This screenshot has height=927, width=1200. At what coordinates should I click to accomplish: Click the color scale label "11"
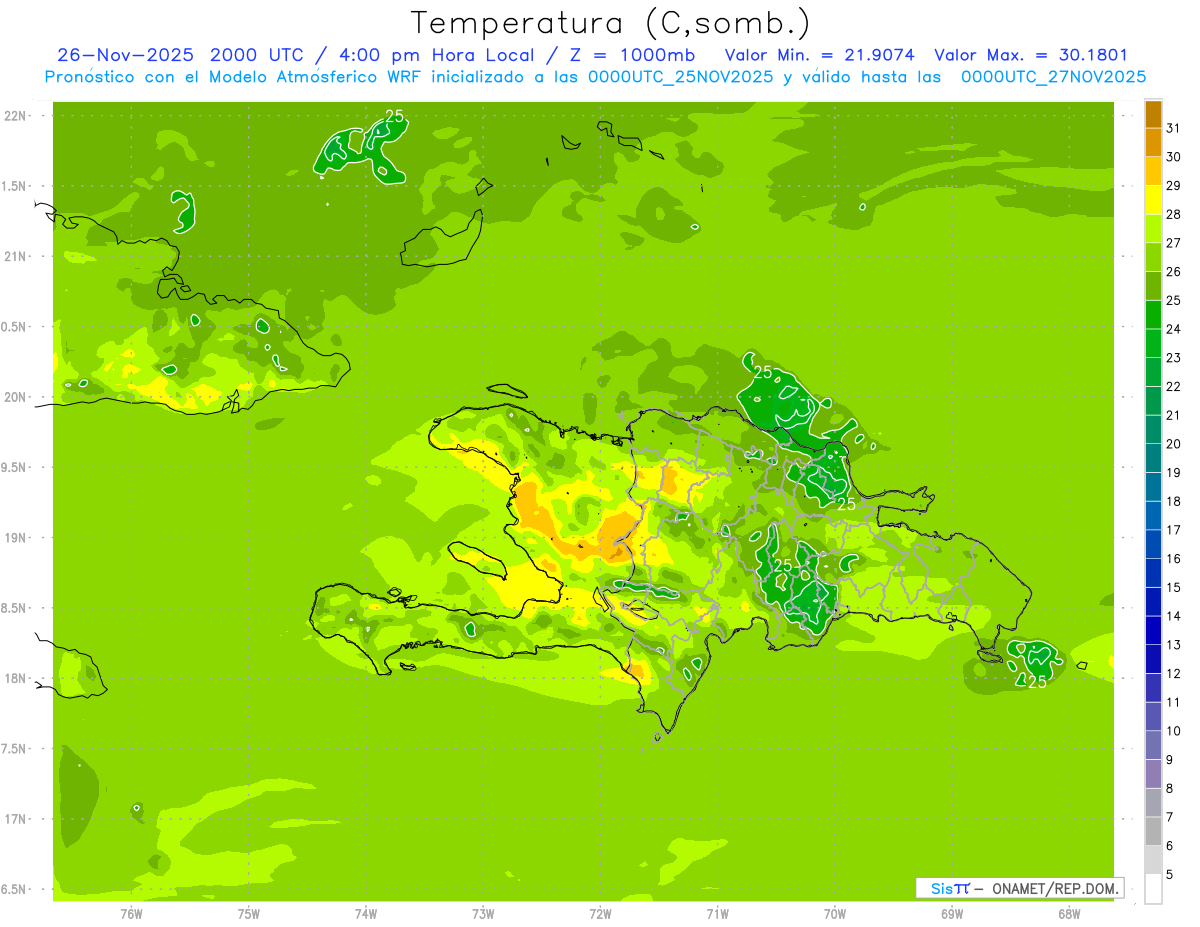[1174, 701]
